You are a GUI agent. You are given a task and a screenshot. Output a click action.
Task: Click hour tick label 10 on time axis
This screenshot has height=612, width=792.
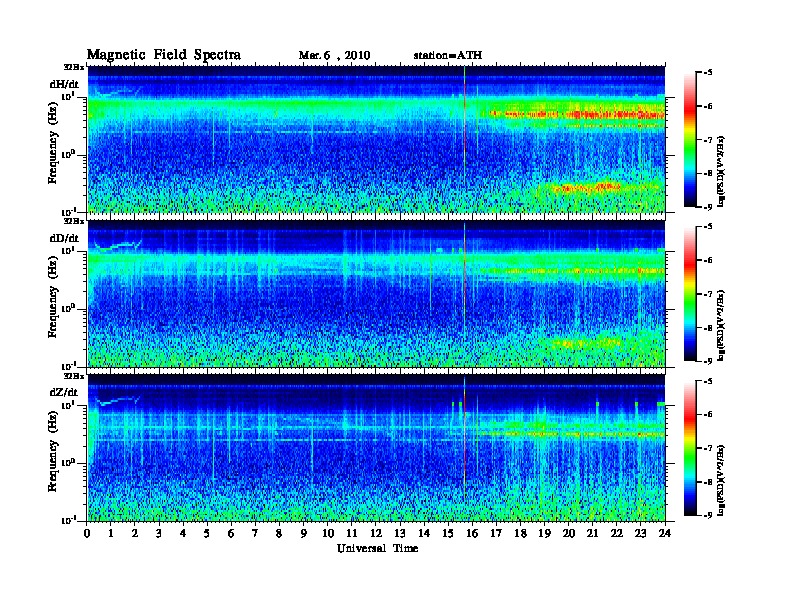coord(328,533)
